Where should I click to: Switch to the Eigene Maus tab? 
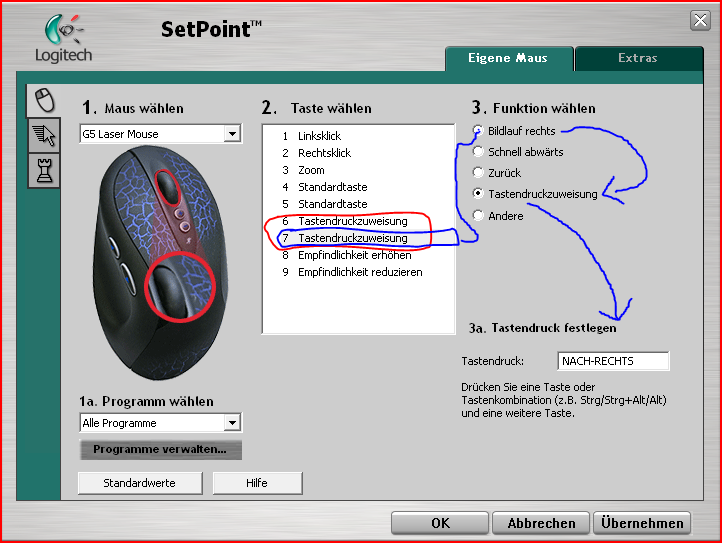tap(508, 58)
